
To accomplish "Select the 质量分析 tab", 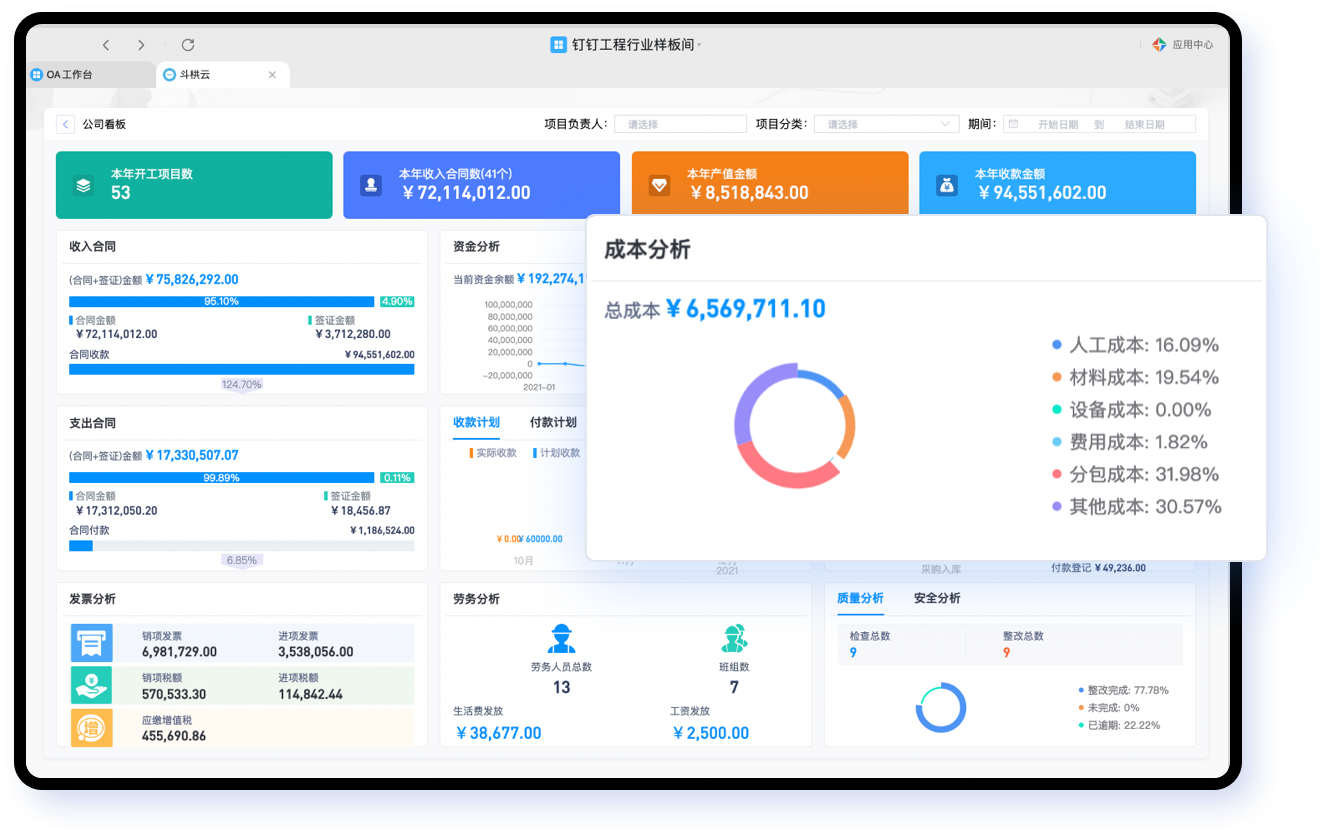I will click(860, 598).
